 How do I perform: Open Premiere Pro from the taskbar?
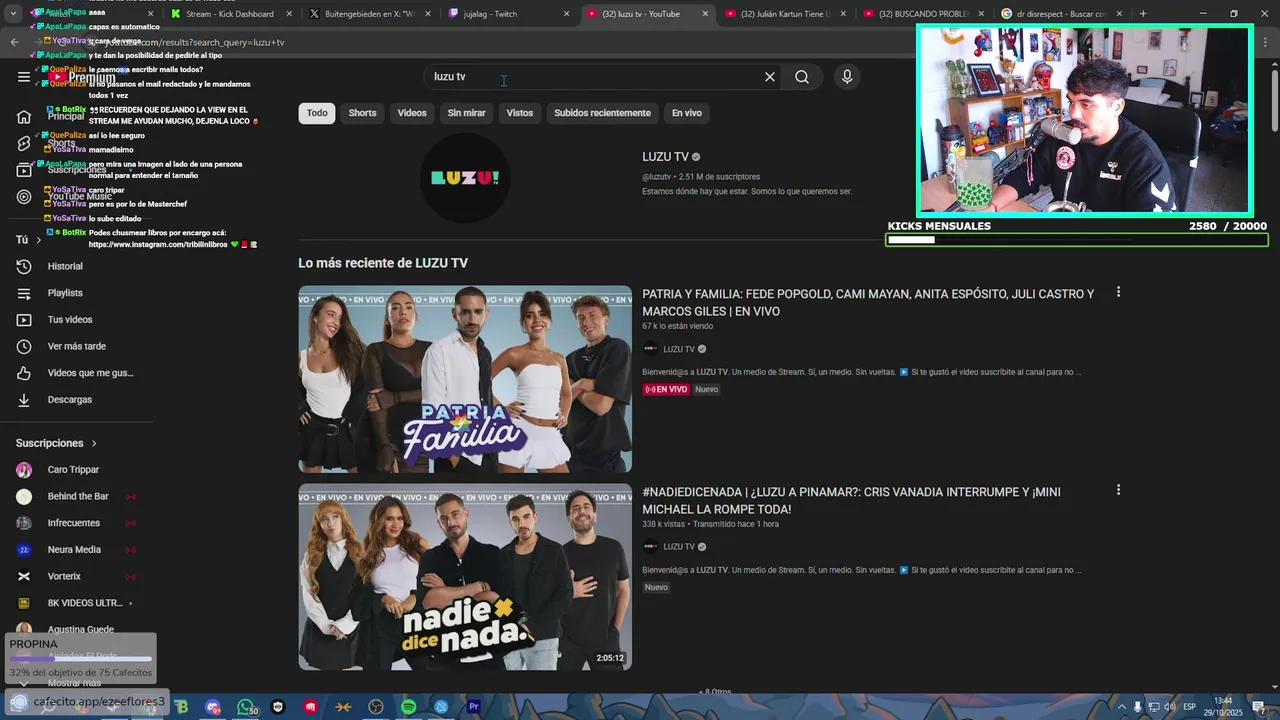click(474, 707)
